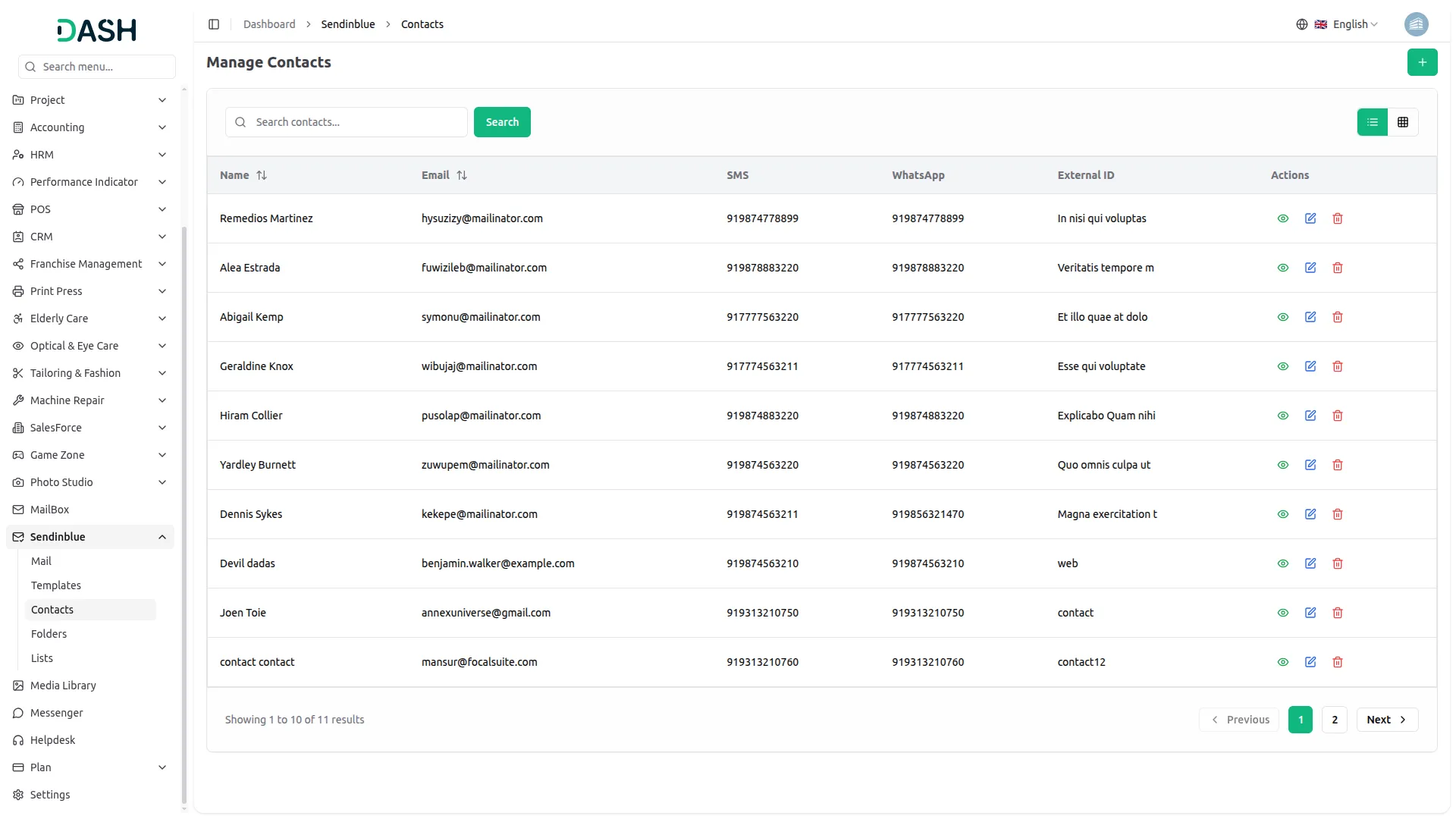This screenshot has height=819, width=1456.
Task: Click page 2 in pagination
Action: [x=1334, y=719]
